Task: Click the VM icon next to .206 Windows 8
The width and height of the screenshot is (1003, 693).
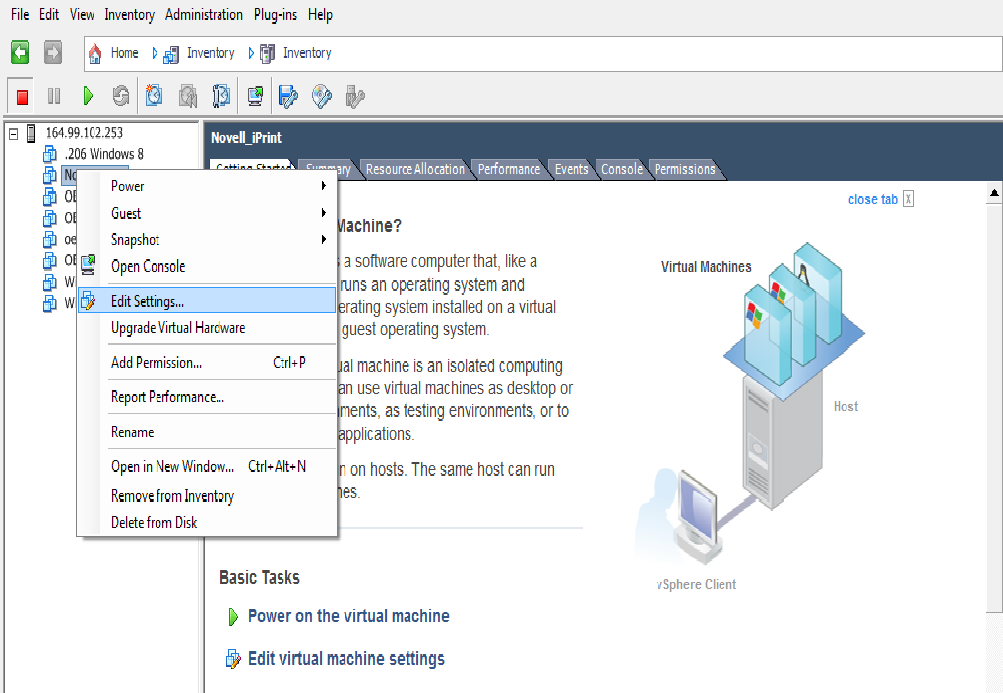Action: click(50, 154)
